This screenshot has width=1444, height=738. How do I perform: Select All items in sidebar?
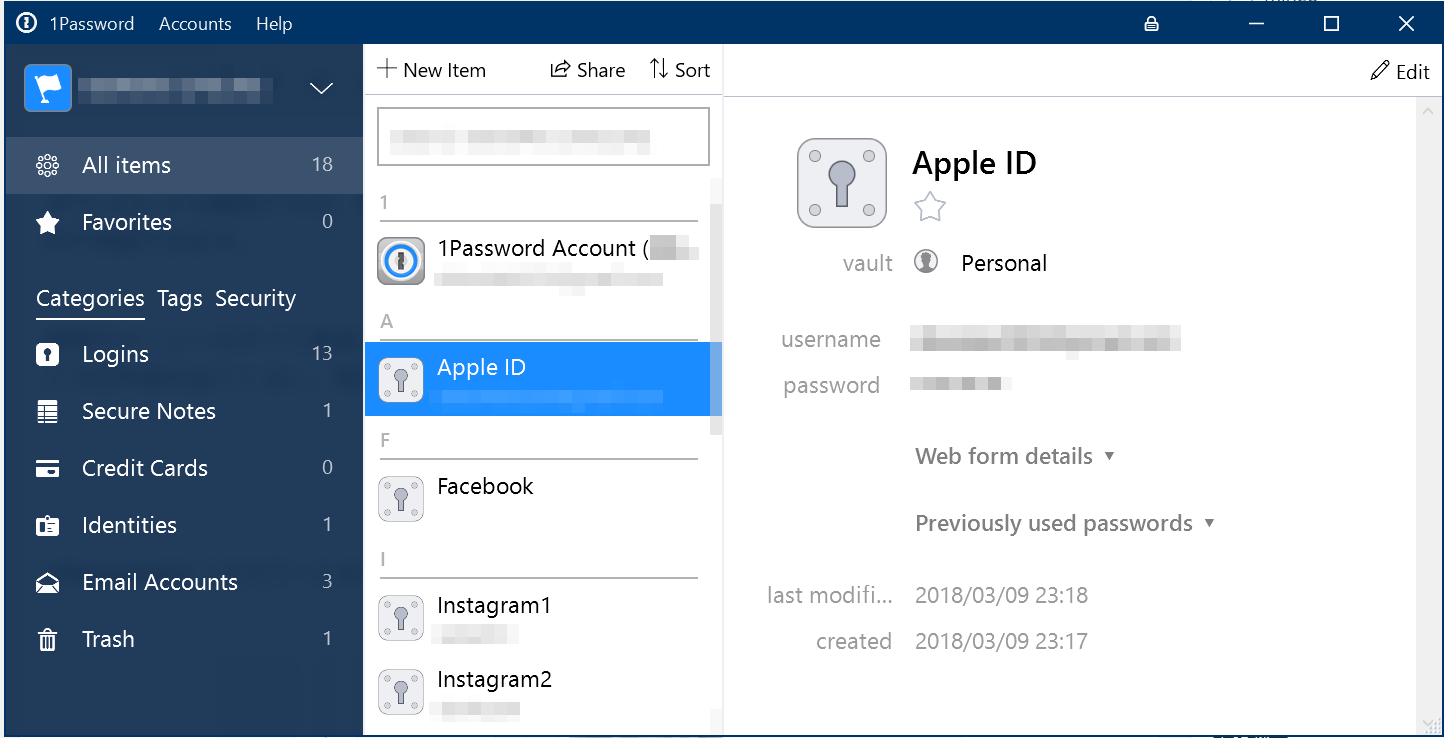pyautogui.click(x=184, y=165)
